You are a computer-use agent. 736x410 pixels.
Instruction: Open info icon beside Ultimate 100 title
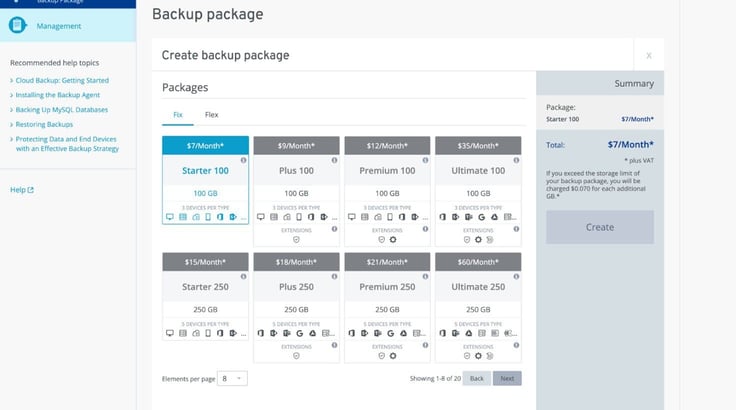pos(516,160)
